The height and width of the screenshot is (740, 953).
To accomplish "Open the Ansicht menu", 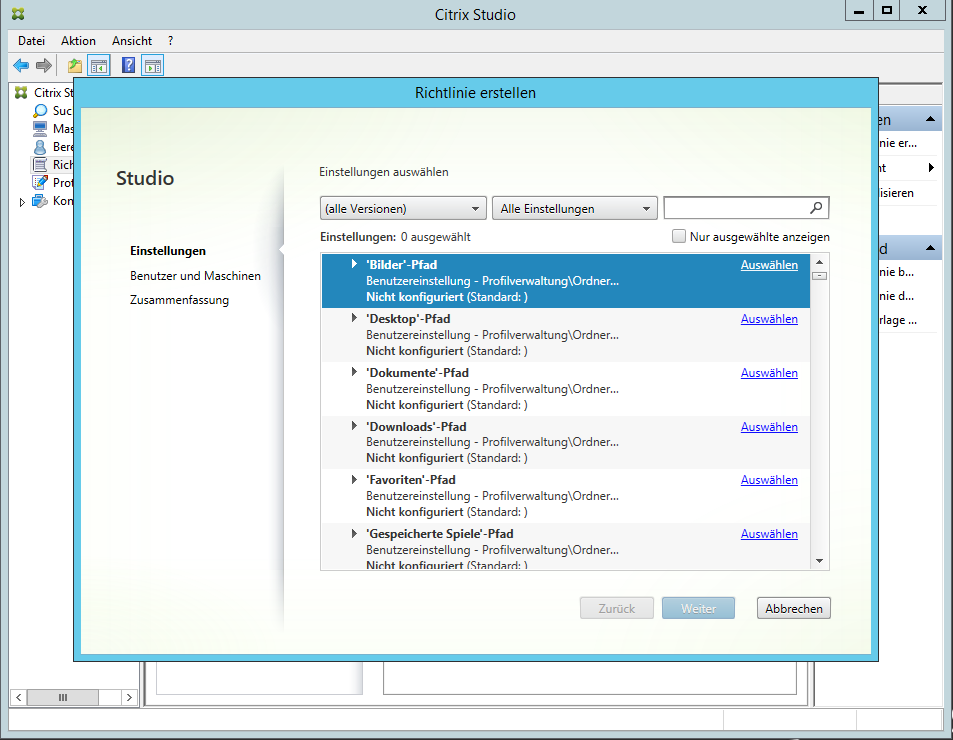I will [132, 41].
